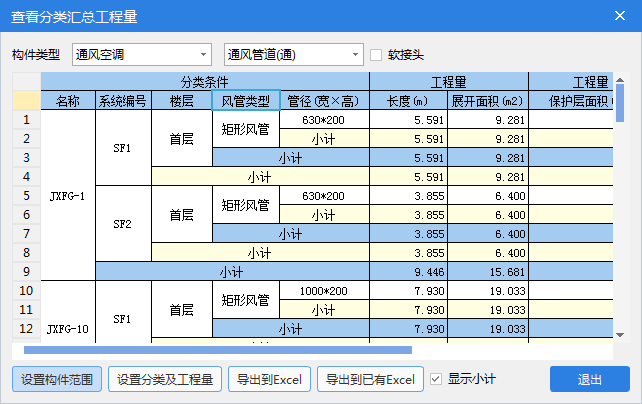Click the 名称 column header
The width and height of the screenshot is (642, 404).
[x=67, y=101]
